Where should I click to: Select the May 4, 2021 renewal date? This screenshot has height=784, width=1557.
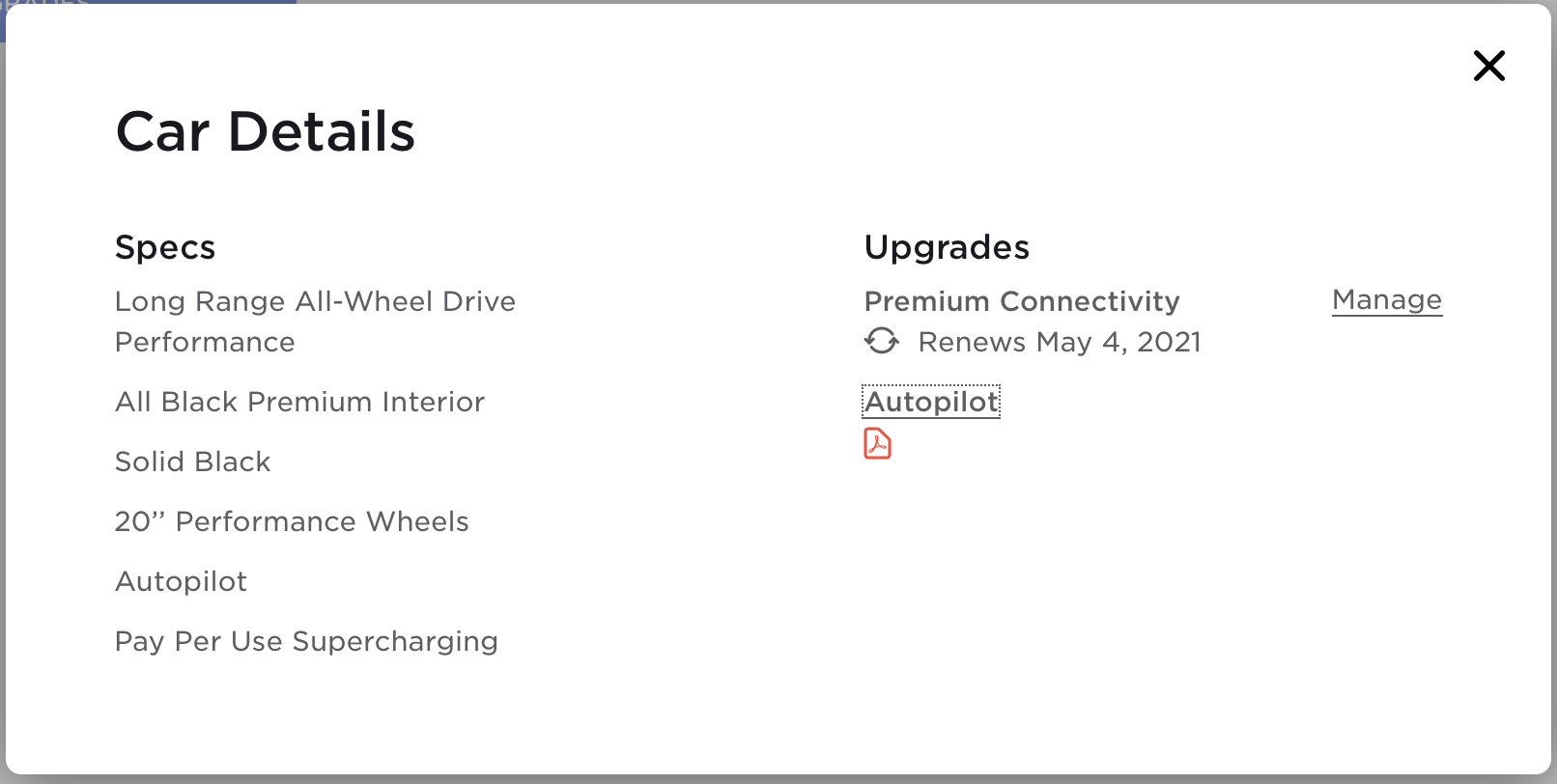1118,342
